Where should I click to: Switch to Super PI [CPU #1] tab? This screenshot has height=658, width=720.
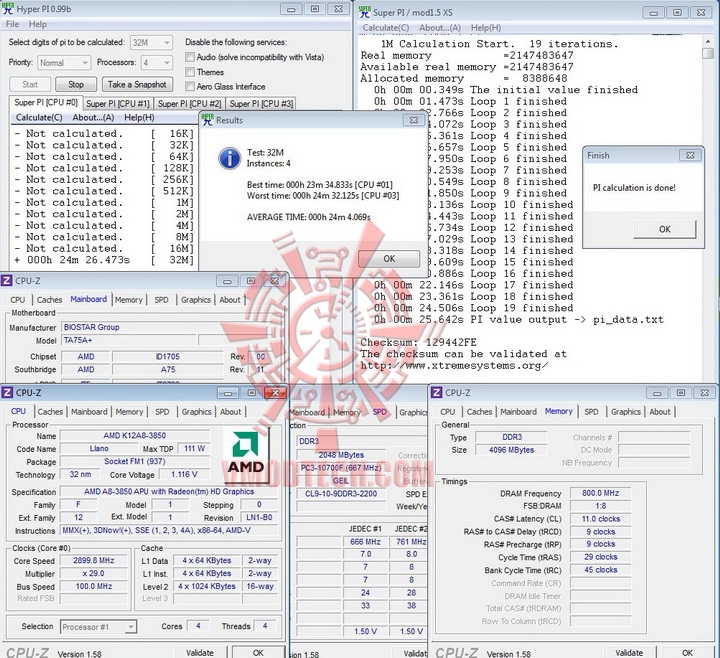click(x=118, y=104)
